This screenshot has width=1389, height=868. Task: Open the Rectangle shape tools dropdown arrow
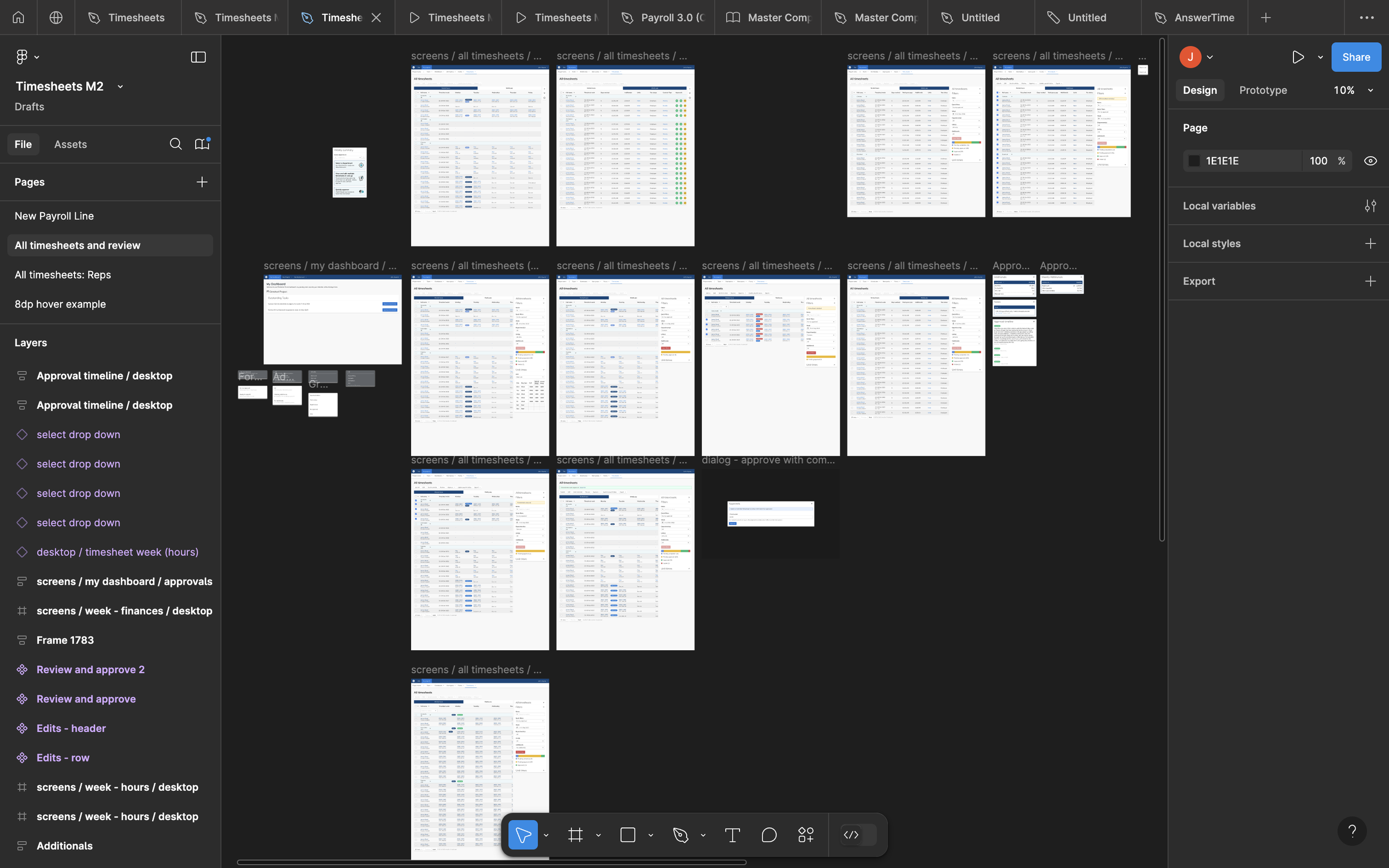(651, 835)
